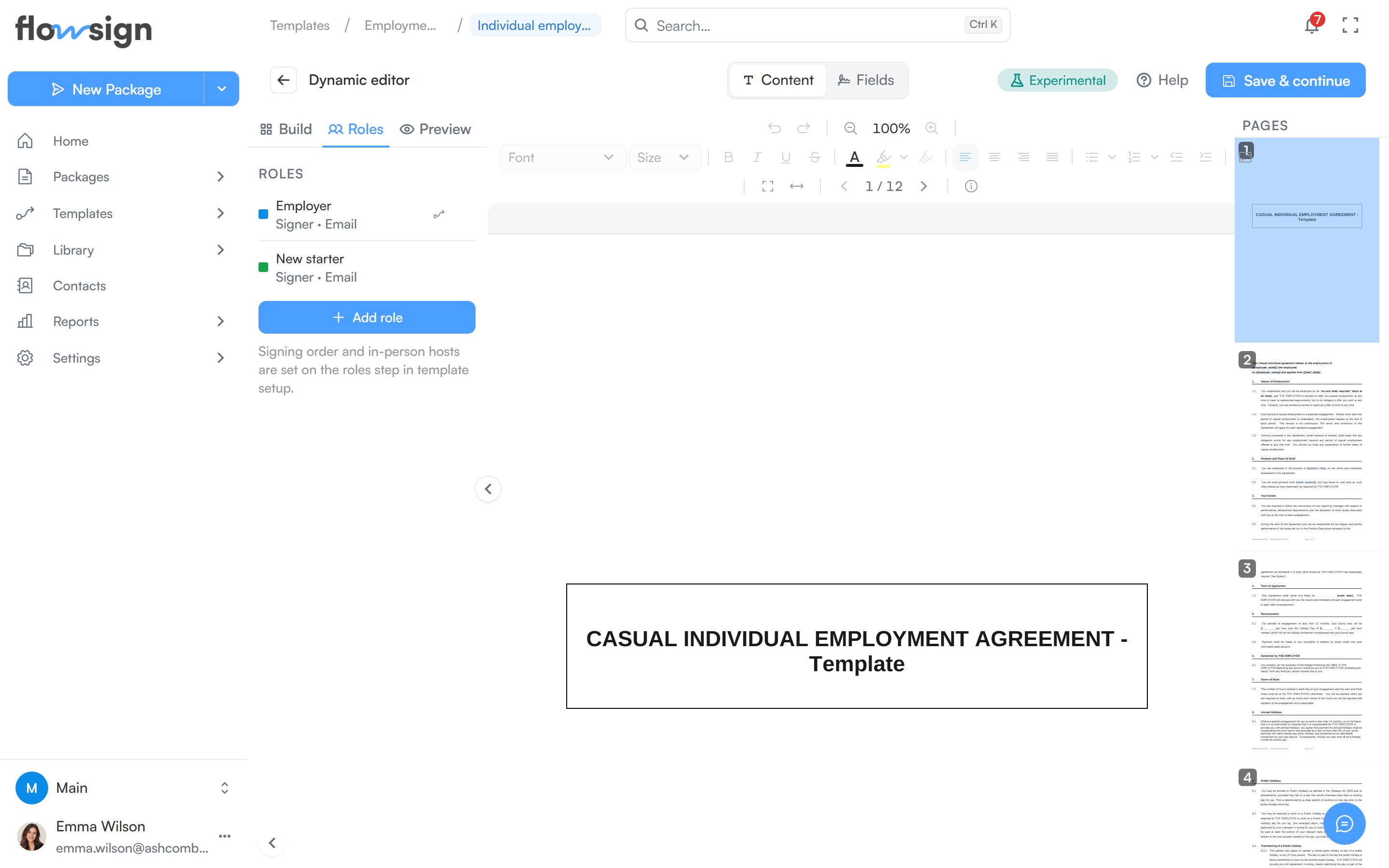Open the notifications bell icon
This screenshot has width=1389, height=868.
click(x=1311, y=25)
